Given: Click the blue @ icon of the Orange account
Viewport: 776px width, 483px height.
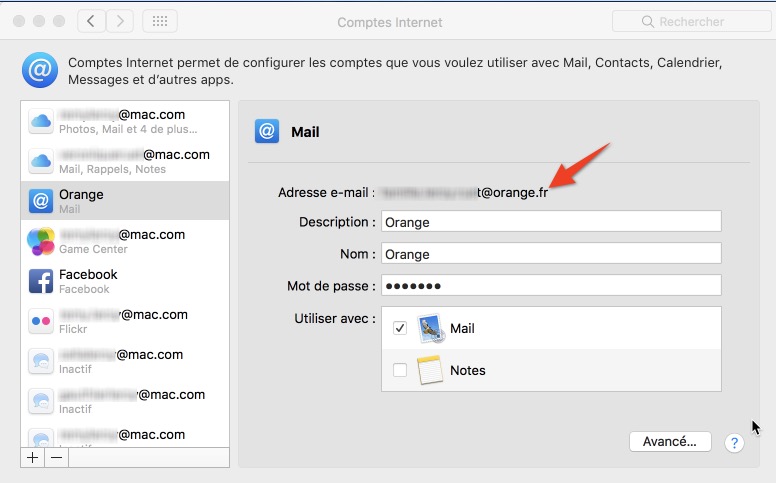Looking at the screenshot, I should point(41,201).
